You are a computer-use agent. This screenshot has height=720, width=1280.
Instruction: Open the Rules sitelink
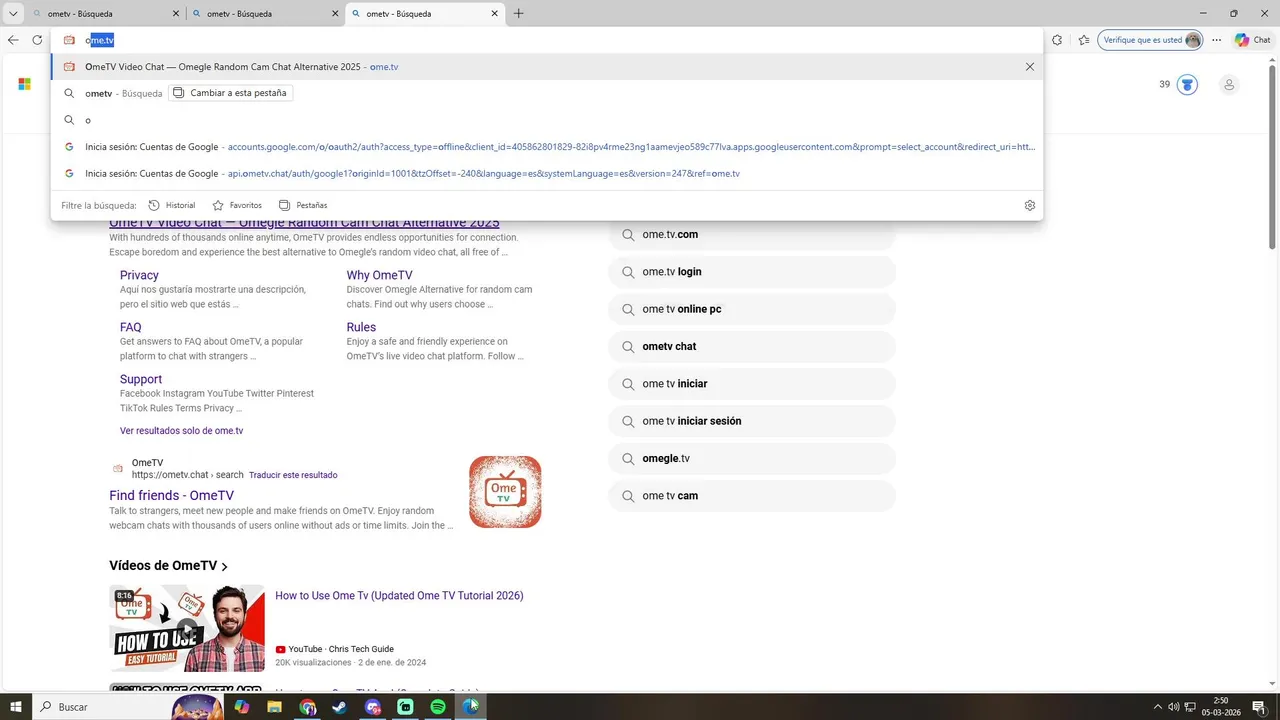click(361, 327)
